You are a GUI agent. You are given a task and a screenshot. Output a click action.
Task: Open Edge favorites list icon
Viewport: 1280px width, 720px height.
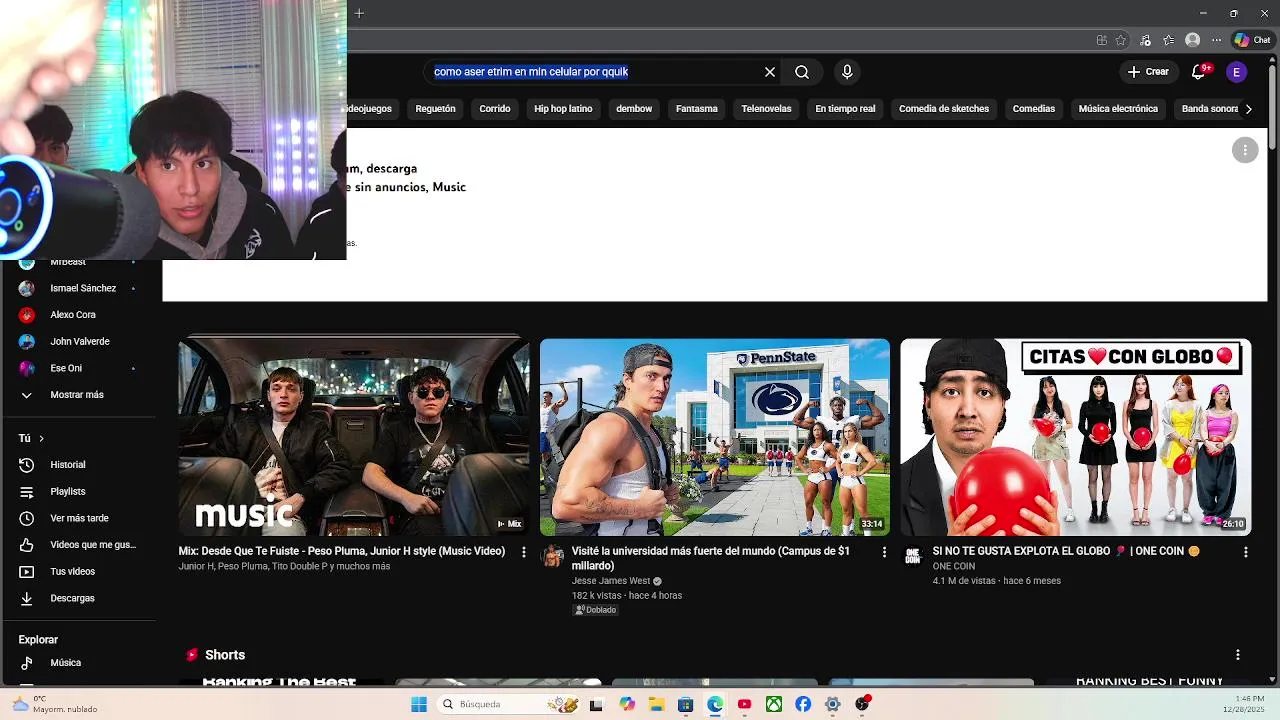[1169, 40]
